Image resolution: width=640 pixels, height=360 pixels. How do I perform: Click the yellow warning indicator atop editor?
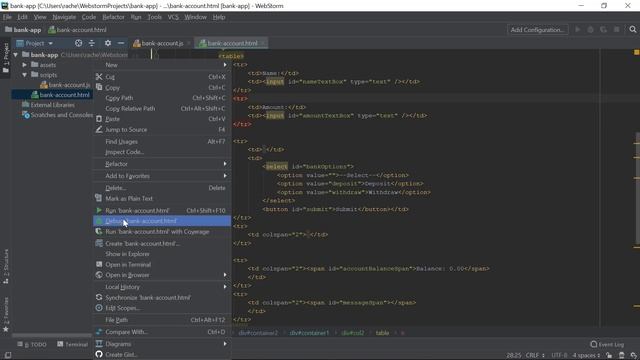[x=636, y=52]
